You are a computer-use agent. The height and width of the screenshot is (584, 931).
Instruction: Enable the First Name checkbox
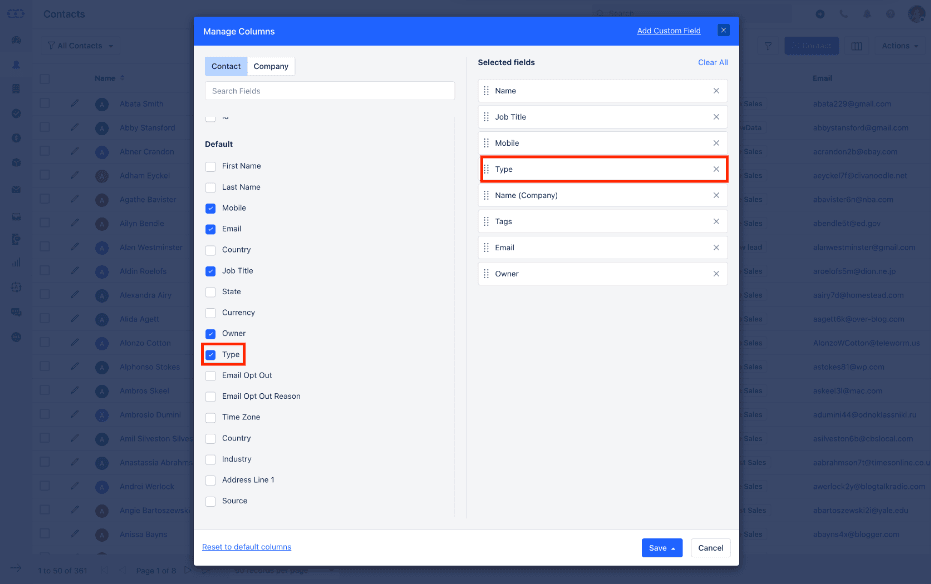(208, 166)
